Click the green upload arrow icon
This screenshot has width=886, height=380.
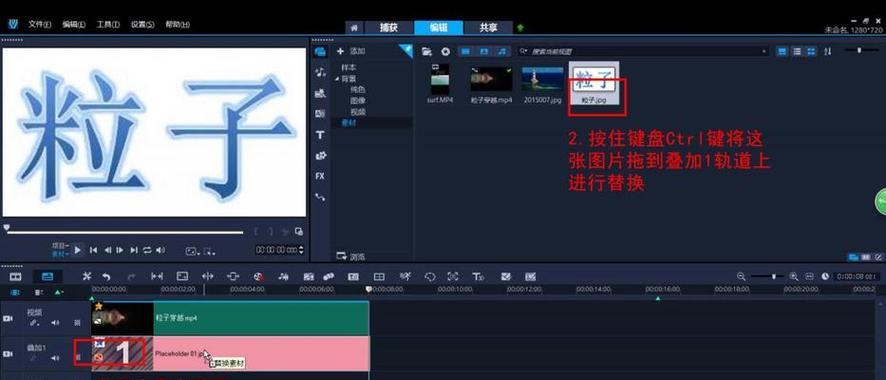[x=520, y=28]
